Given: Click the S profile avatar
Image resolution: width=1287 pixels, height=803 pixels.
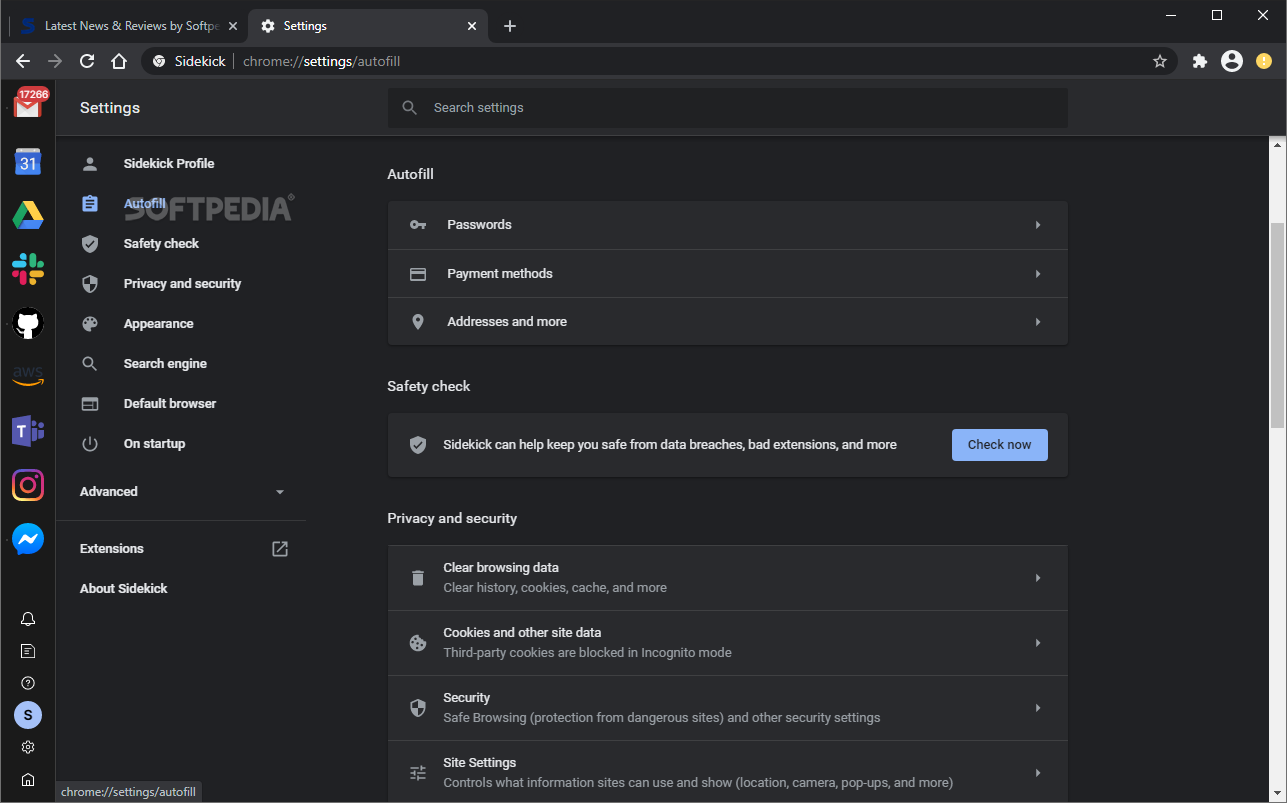Looking at the screenshot, I should (x=28, y=715).
